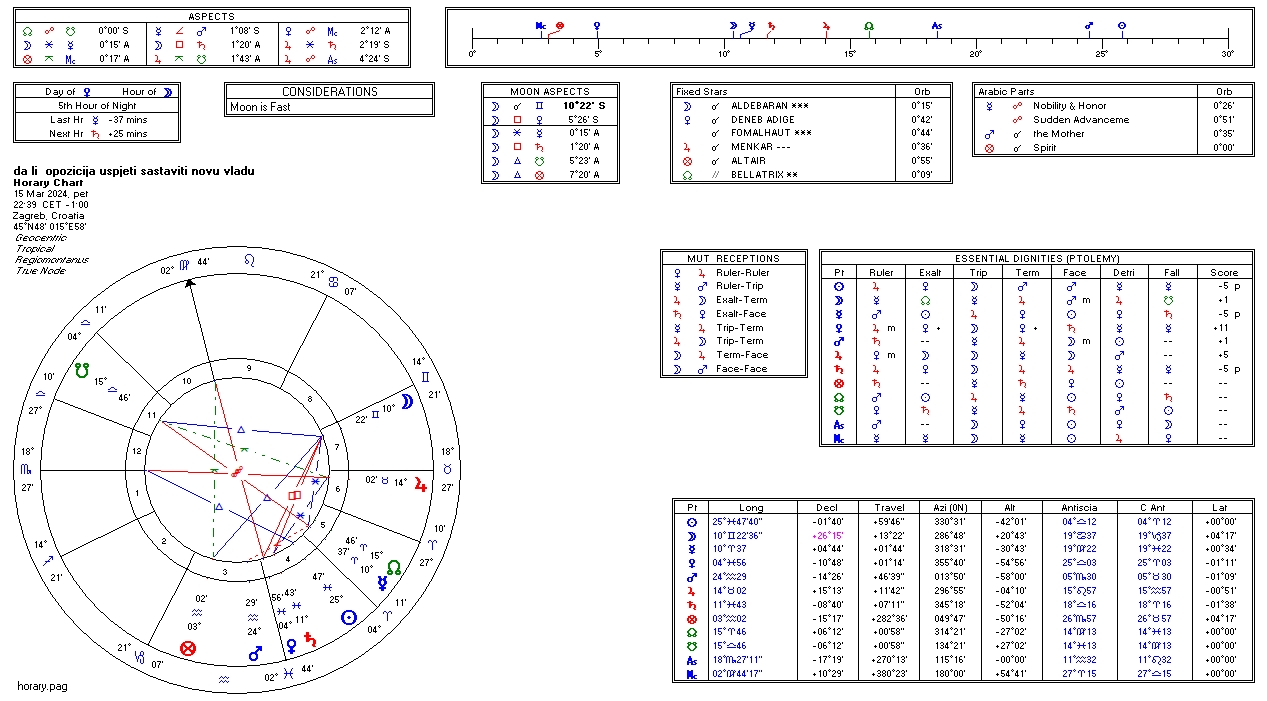Click the red Saturn glyph in the wheel
The height and width of the screenshot is (701, 1267).
[x=310, y=640]
